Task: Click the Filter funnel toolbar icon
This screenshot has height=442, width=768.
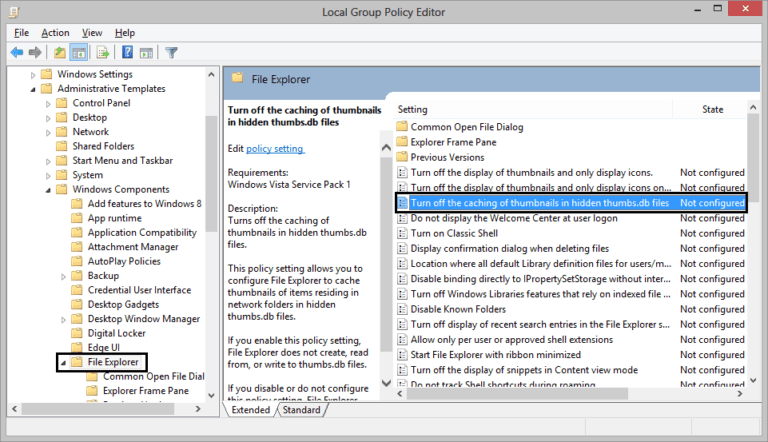Action: click(x=171, y=52)
